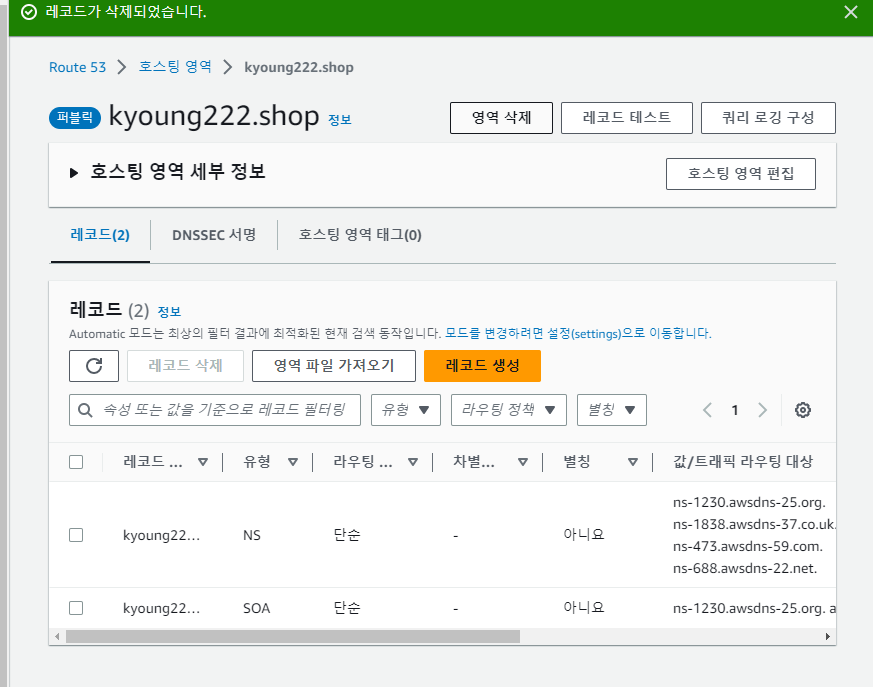Open 정보 link next to 레코드 (2)
The width and height of the screenshot is (873, 687).
(169, 311)
